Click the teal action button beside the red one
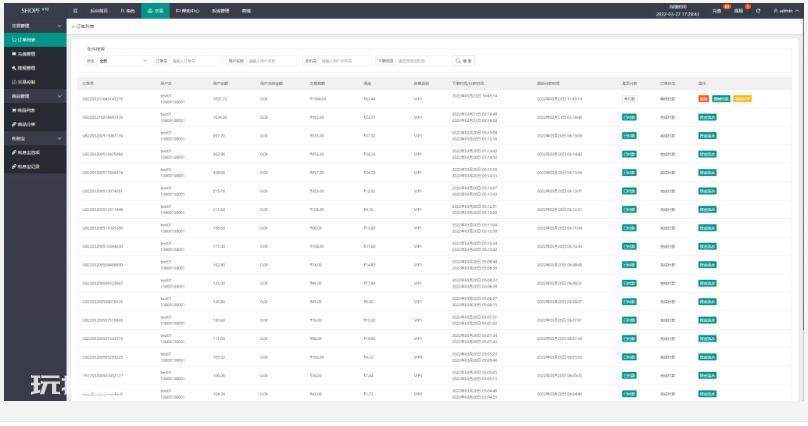Viewport: 808px width, 426px height. click(x=721, y=98)
